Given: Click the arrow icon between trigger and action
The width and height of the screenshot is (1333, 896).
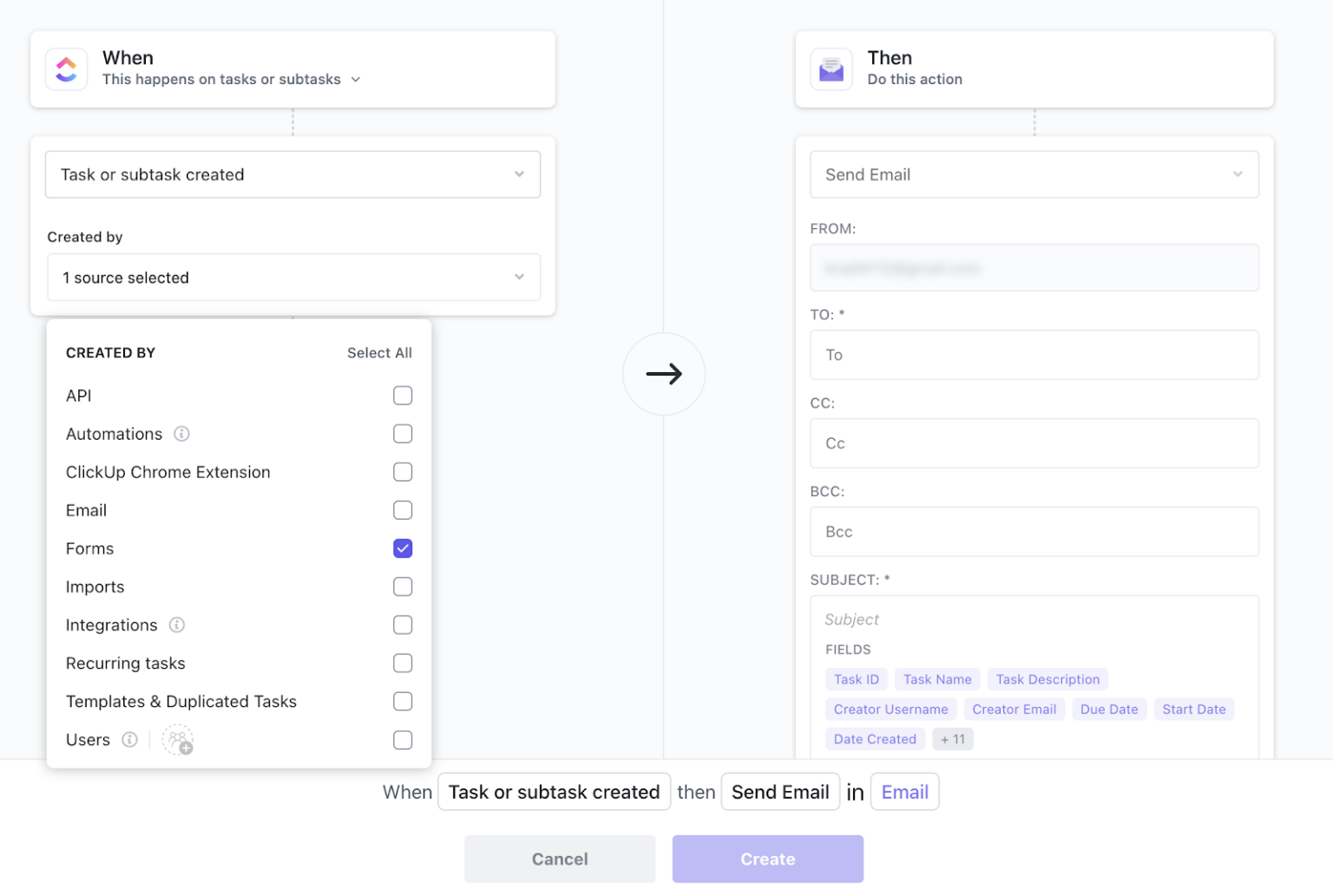Looking at the screenshot, I should coord(665,374).
